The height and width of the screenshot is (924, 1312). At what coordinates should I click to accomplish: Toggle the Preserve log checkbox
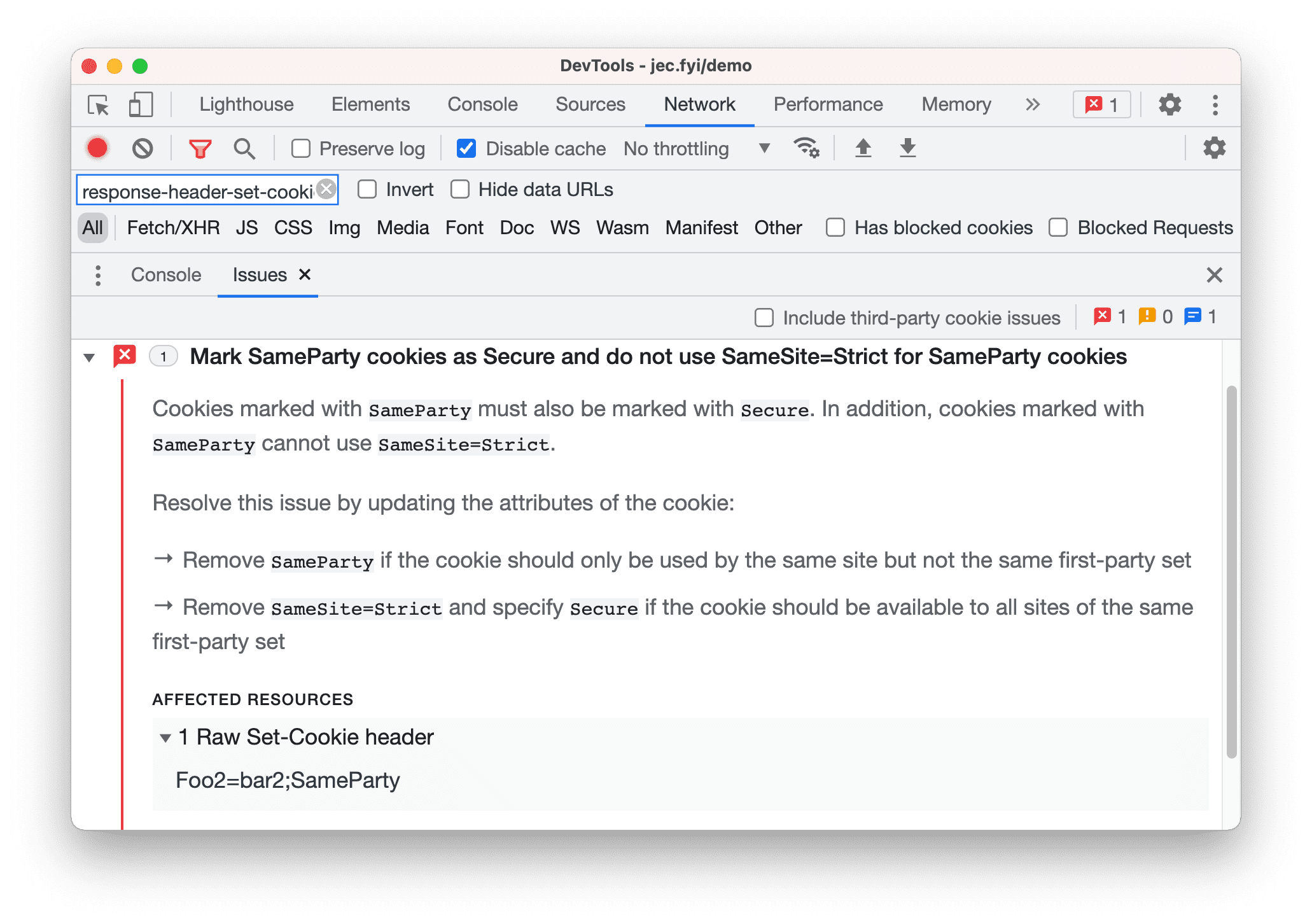pyautogui.click(x=299, y=148)
